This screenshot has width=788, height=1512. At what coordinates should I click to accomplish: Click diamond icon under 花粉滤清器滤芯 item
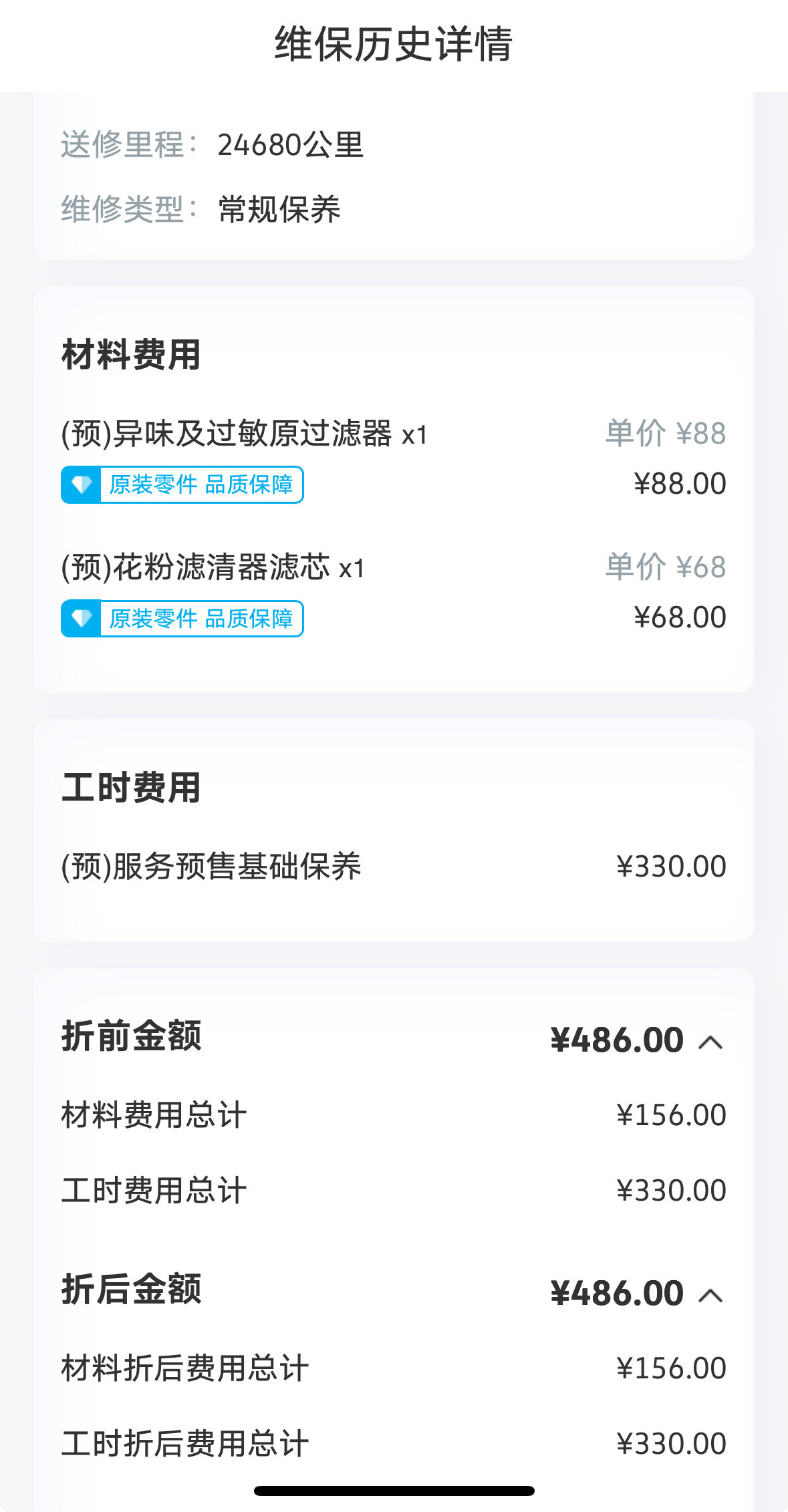click(x=82, y=619)
